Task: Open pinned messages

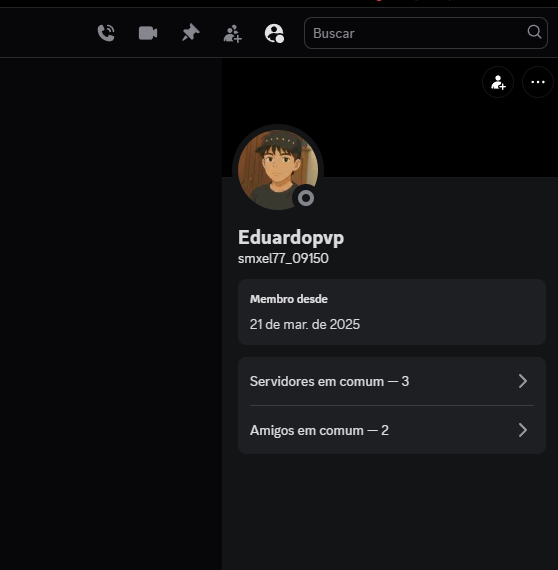Action: point(190,33)
